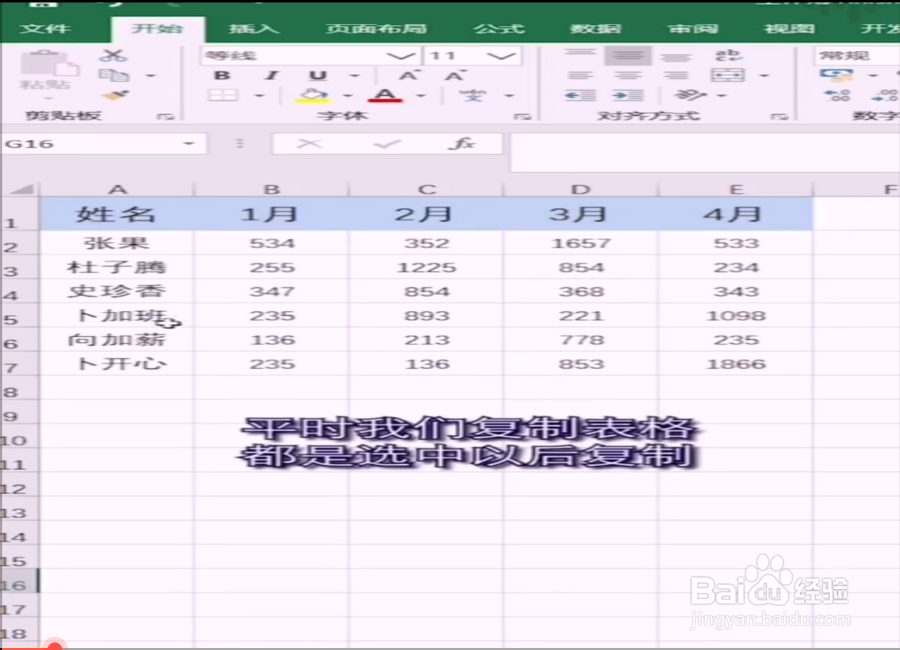Click the cell with value 1866
The height and width of the screenshot is (650, 900).
(736, 364)
